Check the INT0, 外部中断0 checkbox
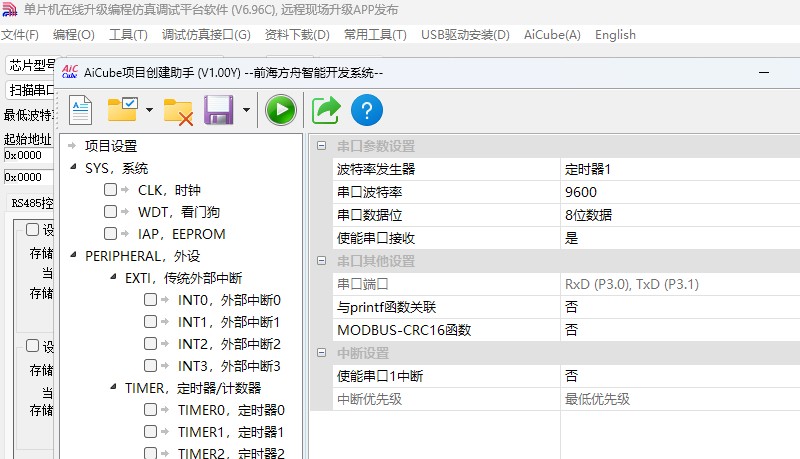 point(150,300)
